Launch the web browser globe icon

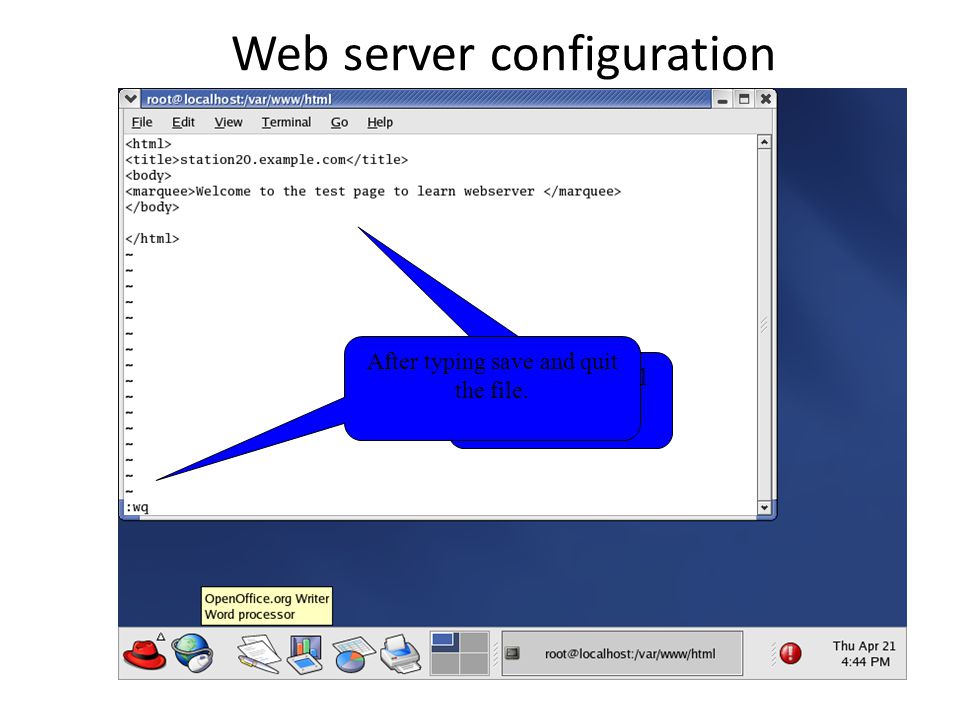pos(192,653)
